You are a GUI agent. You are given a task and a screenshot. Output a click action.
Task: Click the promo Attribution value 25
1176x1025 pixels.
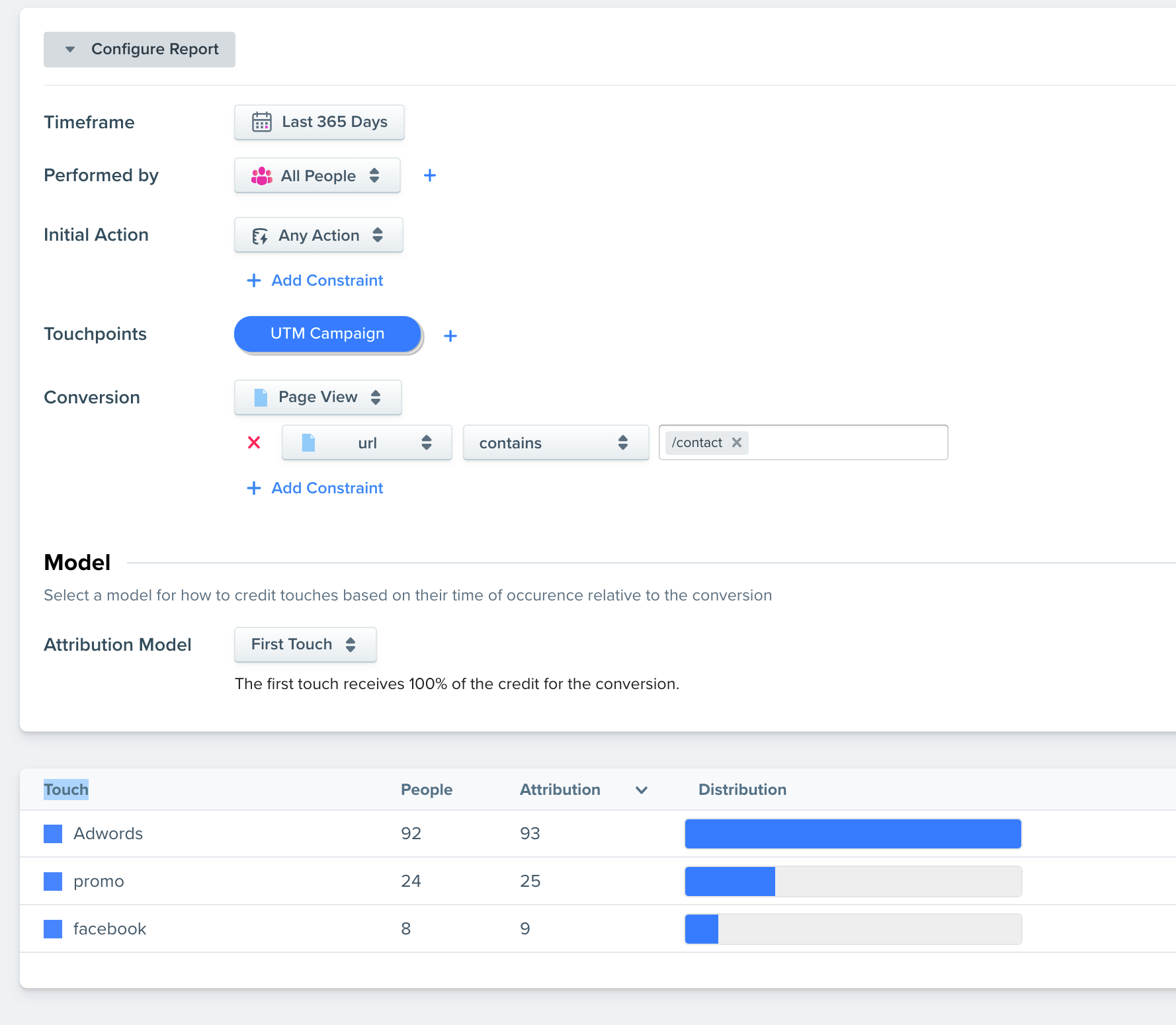530,881
